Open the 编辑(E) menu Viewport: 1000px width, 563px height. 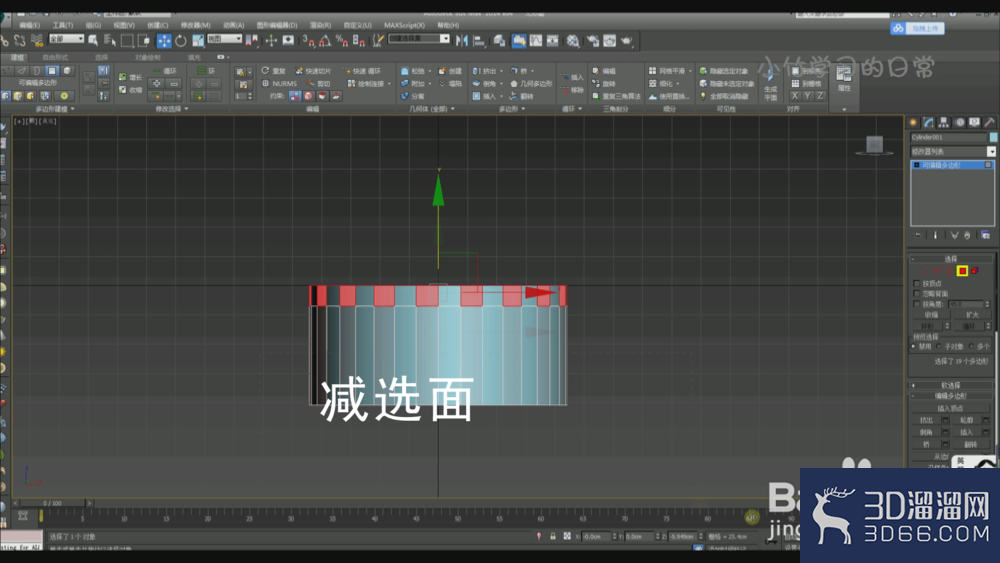[29, 25]
